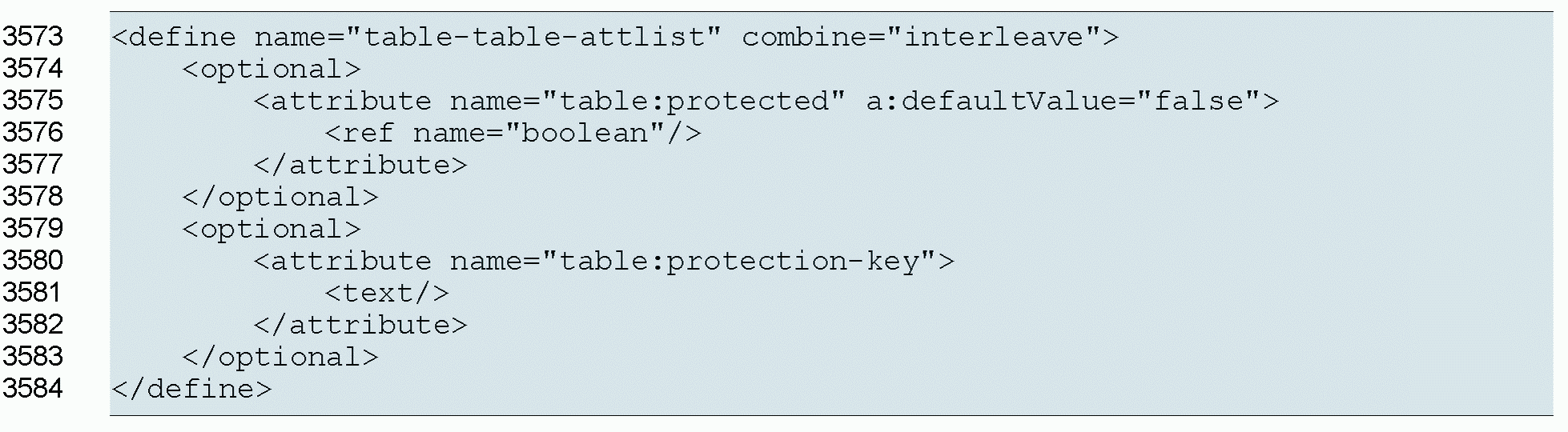Select line number 3584 in the margin
1568x432 pixels.
(x=33, y=389)
